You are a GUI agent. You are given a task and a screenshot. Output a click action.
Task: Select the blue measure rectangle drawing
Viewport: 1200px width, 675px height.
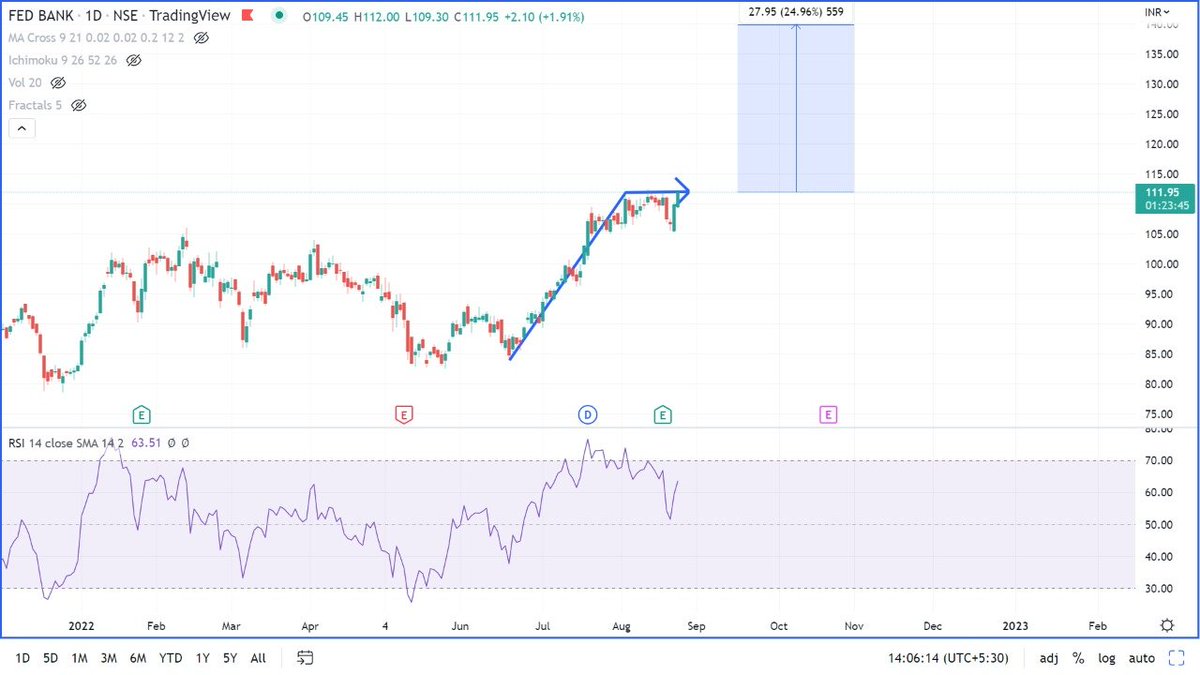tap(796, 108)
